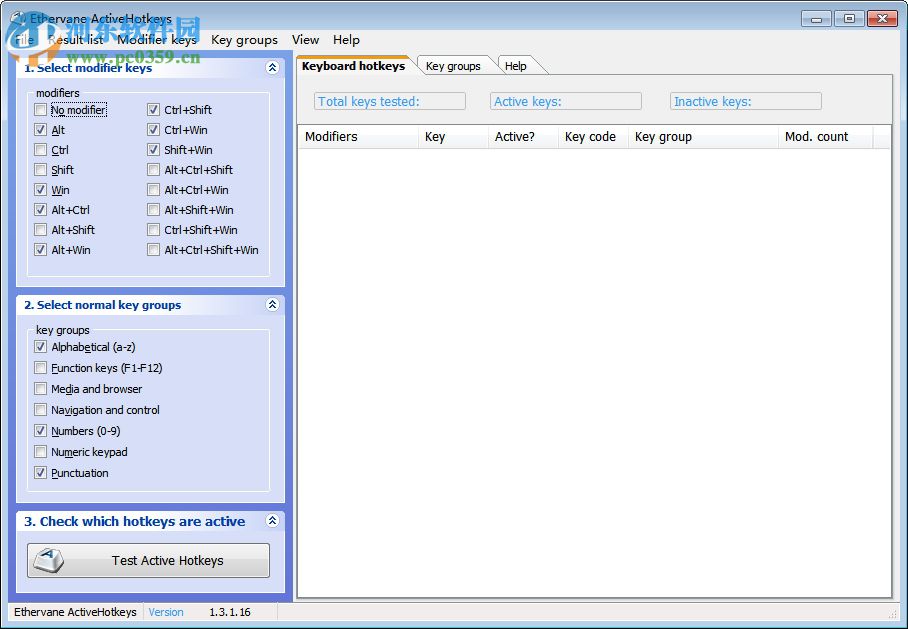Click the Version link in status bar
908x629 pixels.
pos(166,612)
